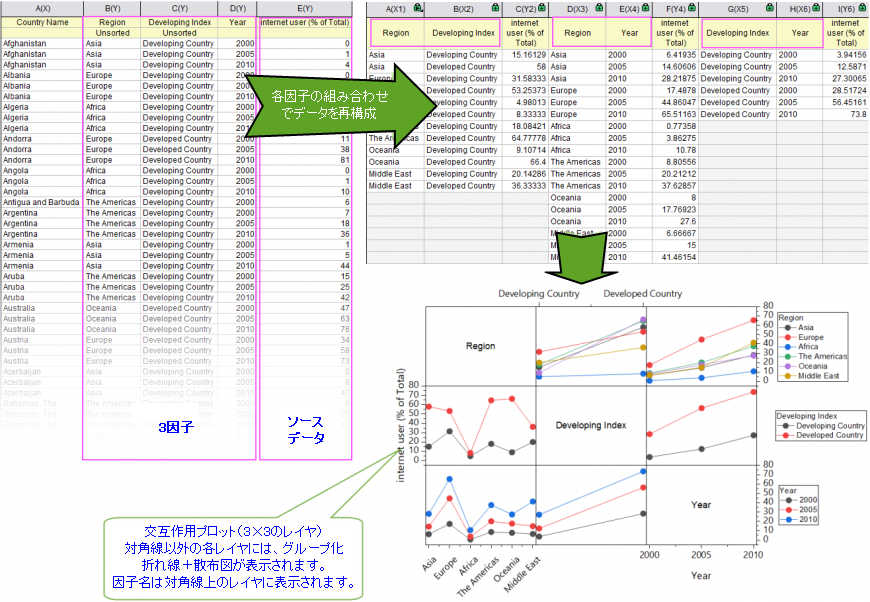
Task: Click The Americas tick label on graph X axis
Action: pos(478,576)
